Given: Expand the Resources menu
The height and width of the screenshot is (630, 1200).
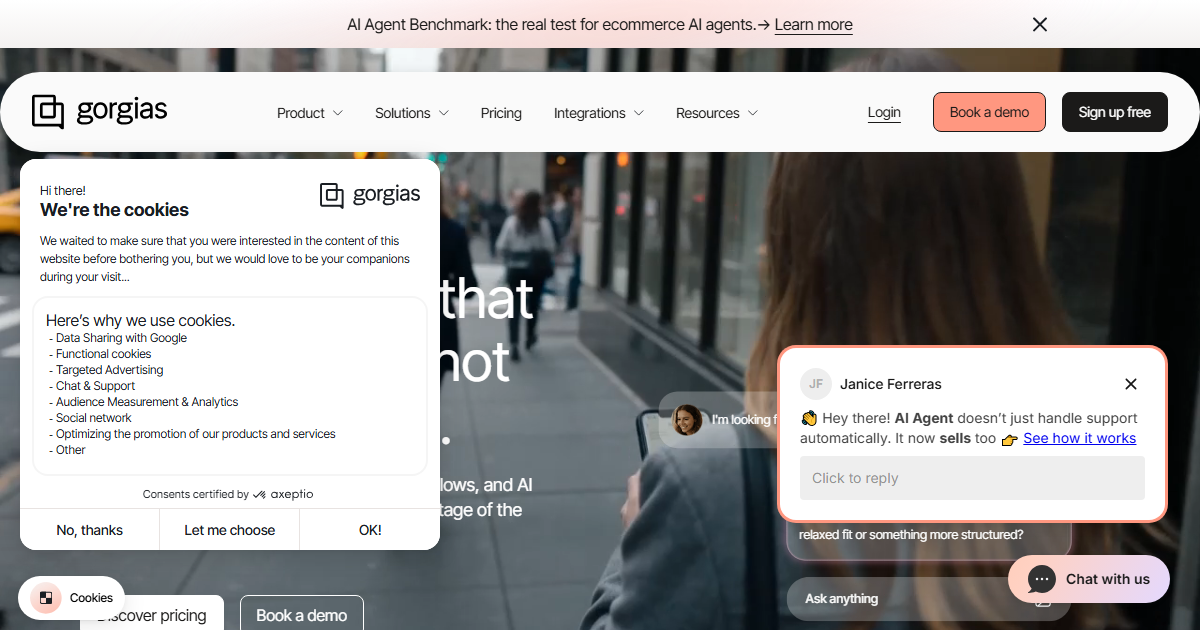Looking at the screenshot, I should click(x=717, y=113).
